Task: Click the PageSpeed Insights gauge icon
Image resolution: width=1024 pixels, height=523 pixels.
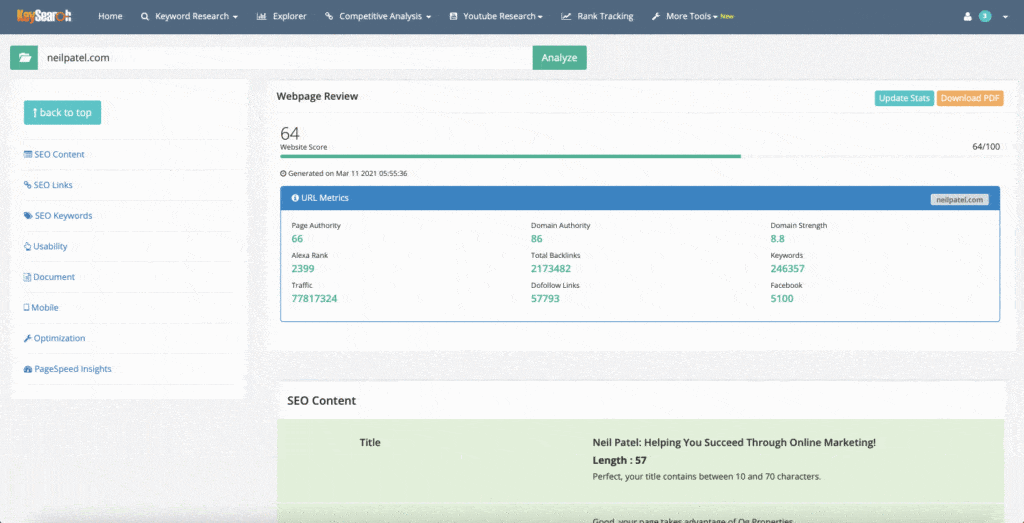Action: point(27,369)
